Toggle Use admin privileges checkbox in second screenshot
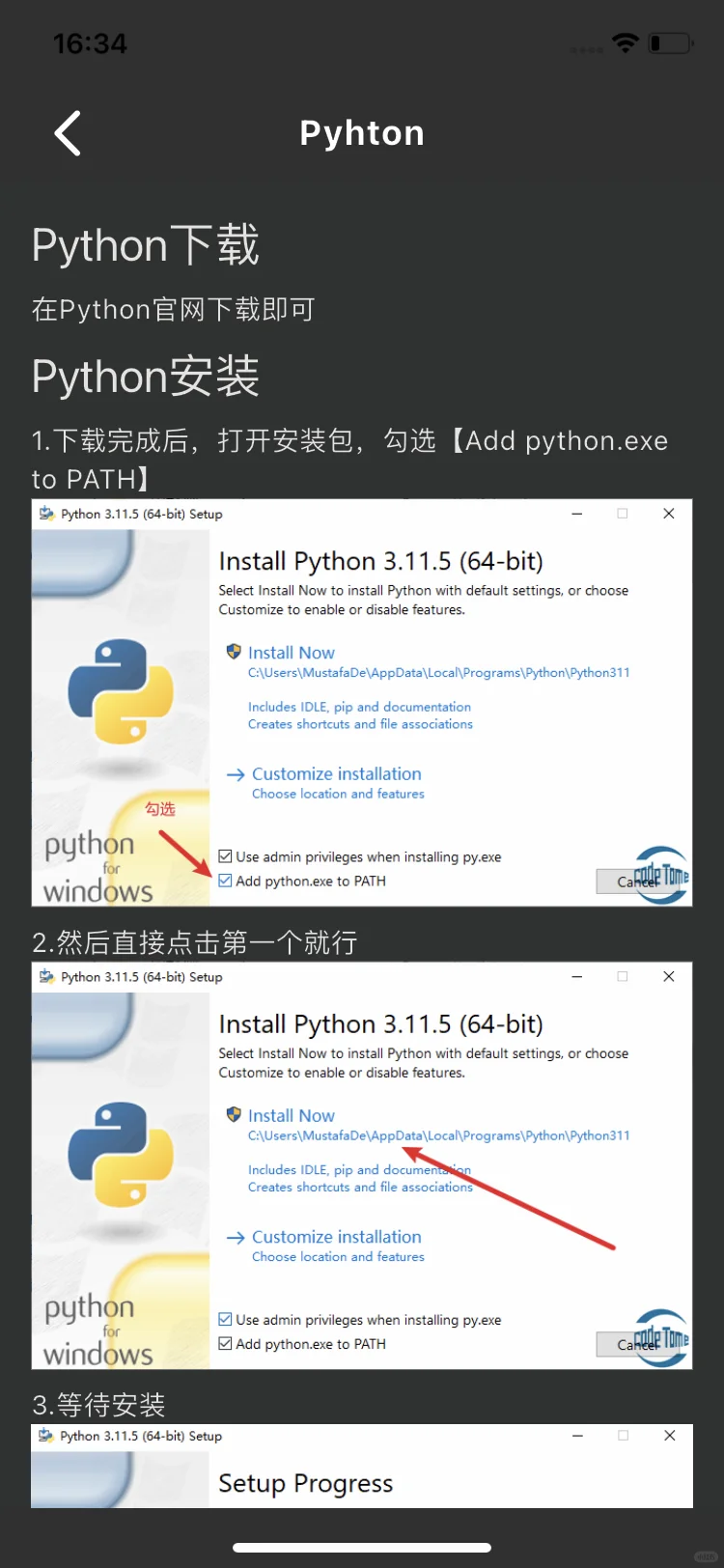Image resolution: width=724 pixels, height=1568 pixels. (x=225, y=1319)
